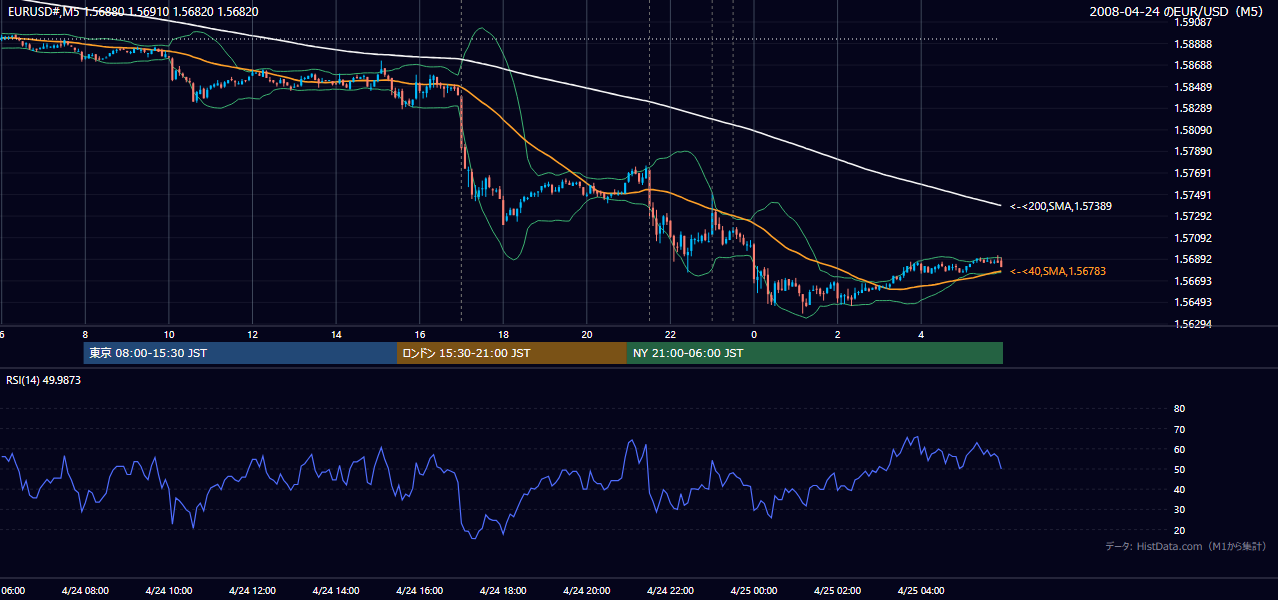Click the 4/25 00:00 date axis label
The width and height of the screenshot is (1278, 600).
(x=753, y=591)
